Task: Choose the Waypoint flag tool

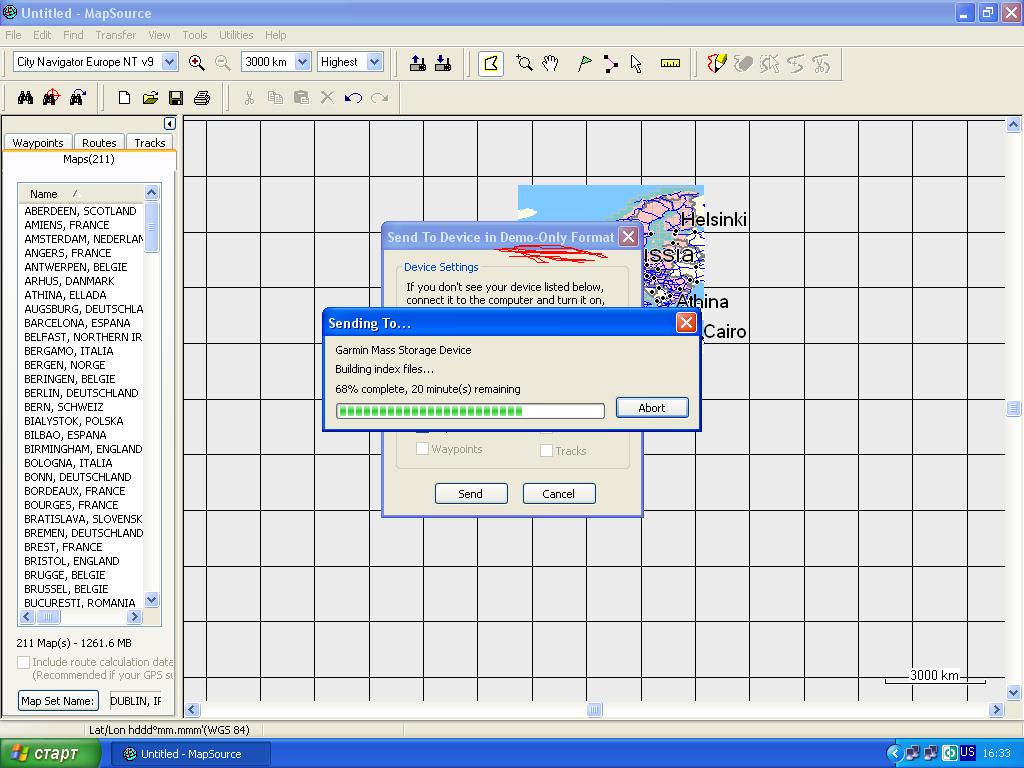Action: tap(585, 63)
